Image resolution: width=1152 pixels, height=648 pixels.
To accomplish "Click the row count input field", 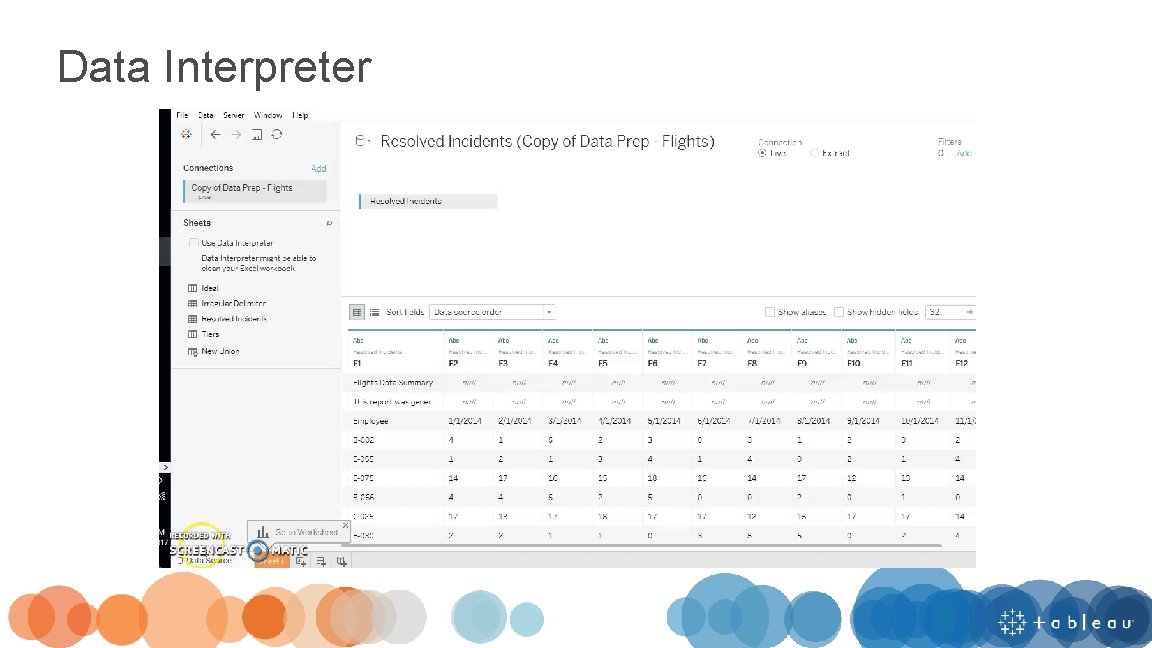I will [944, 312].
